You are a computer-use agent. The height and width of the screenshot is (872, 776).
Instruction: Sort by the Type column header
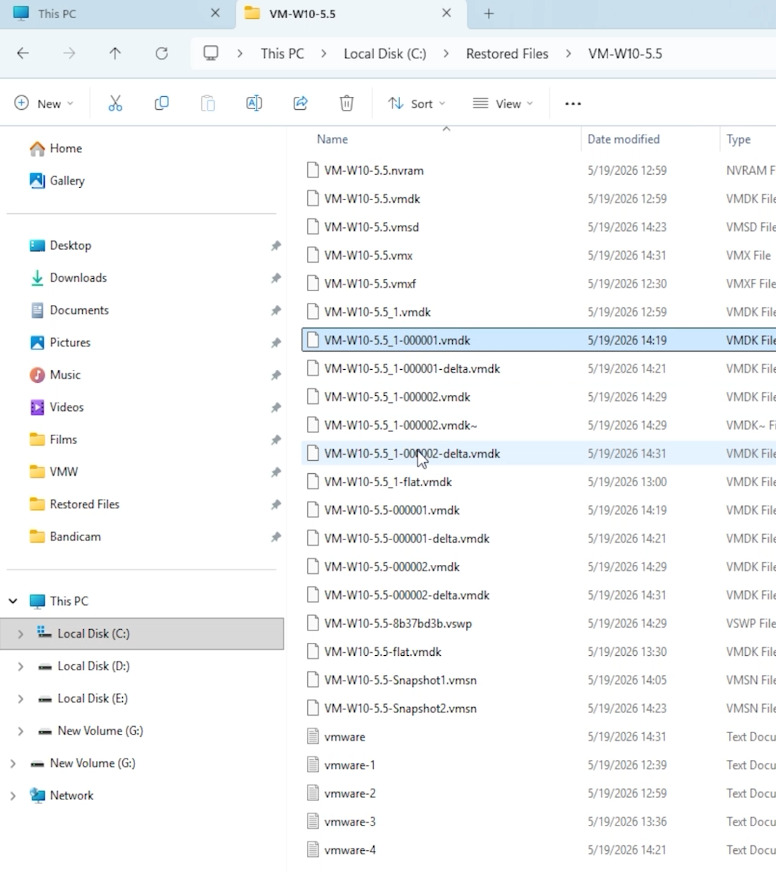[738, 139]
